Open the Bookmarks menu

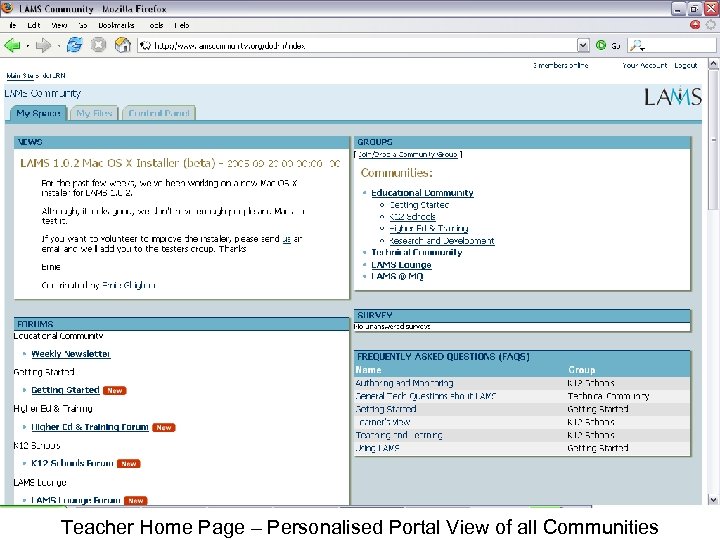pyautogui.click(x=116, y=25)
